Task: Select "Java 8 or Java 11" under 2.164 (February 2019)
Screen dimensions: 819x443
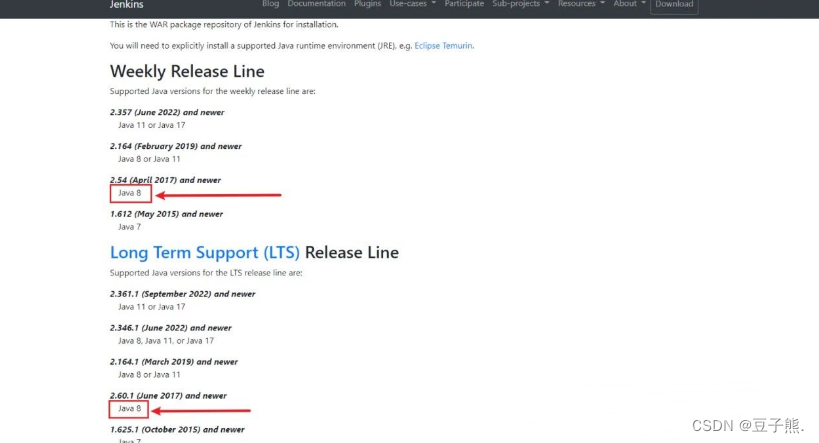Action: tap(149, 159)
